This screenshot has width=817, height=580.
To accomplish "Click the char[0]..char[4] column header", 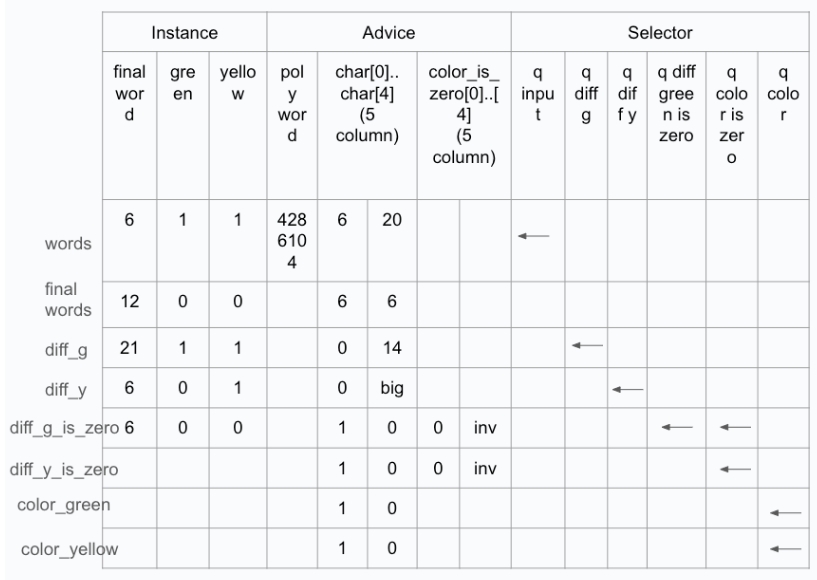I will [x=367, y=104].
